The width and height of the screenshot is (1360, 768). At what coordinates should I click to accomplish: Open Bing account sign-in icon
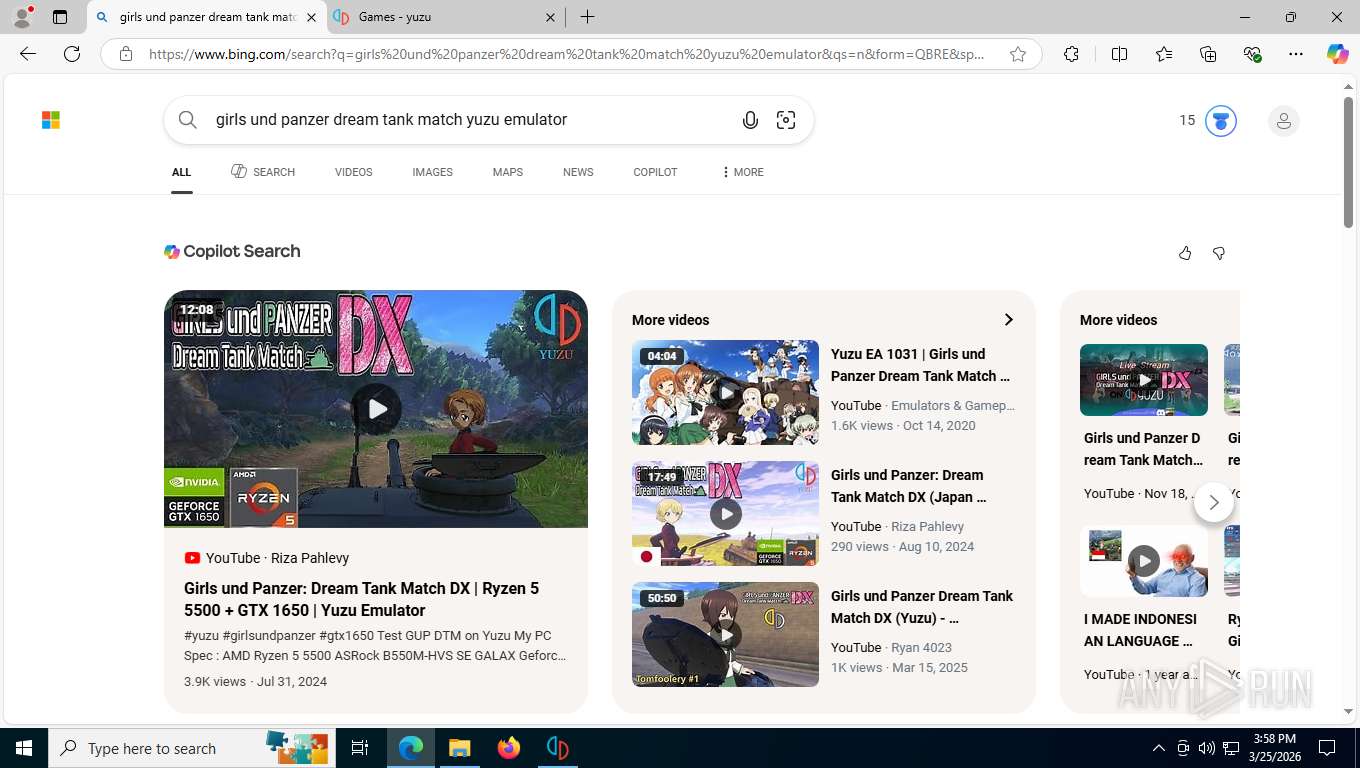[x=1284, y=121]
